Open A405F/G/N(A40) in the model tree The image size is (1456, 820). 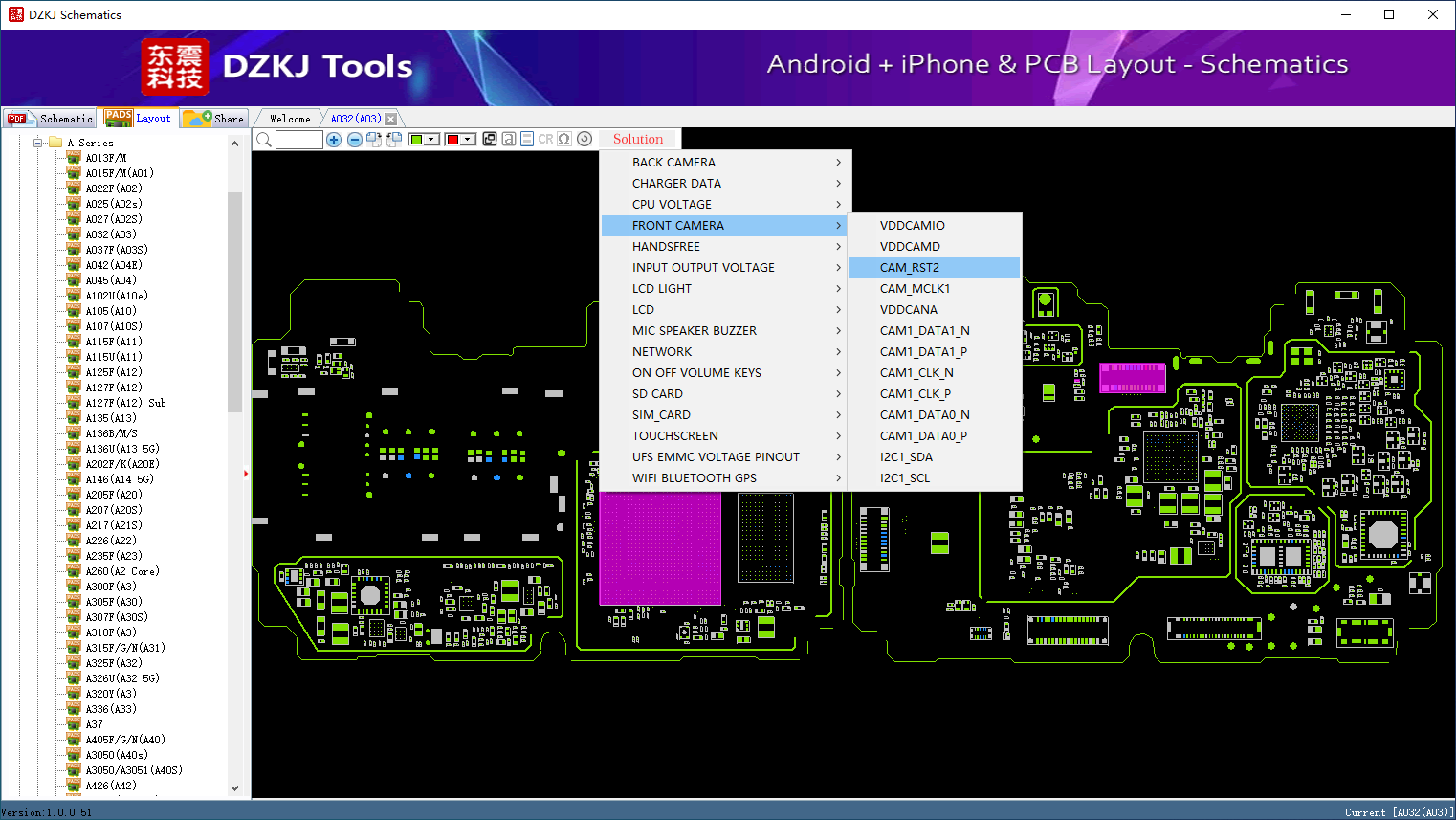click(x=125, y=740)
